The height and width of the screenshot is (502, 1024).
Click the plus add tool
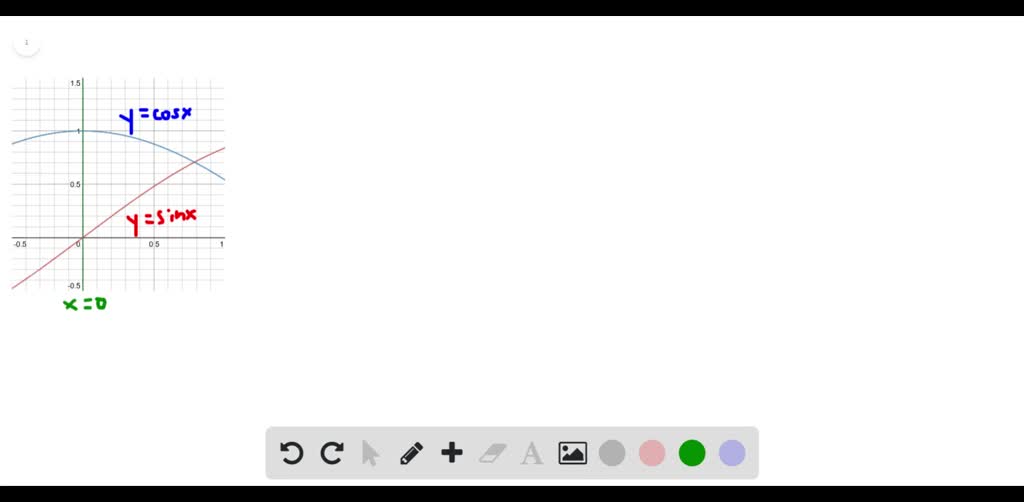click(452, 452)
